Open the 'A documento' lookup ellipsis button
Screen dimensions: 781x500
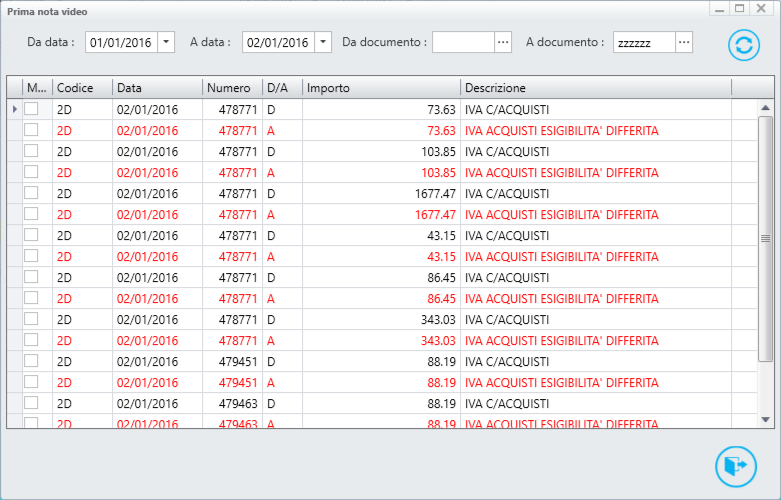[684, 42]
